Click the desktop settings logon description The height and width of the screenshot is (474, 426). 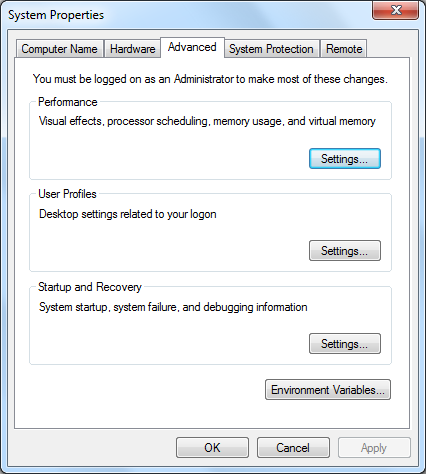[x=128, y=214]
